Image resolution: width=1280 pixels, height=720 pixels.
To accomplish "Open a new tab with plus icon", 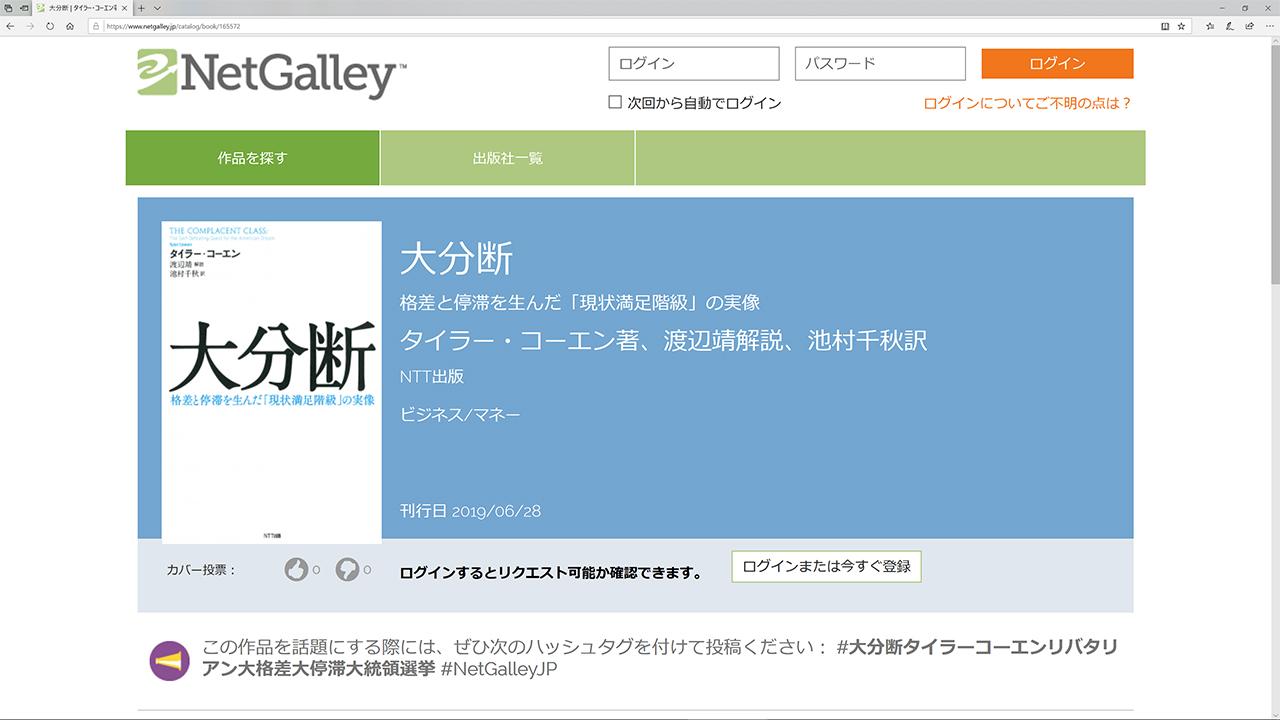I will tap(142, 8).
